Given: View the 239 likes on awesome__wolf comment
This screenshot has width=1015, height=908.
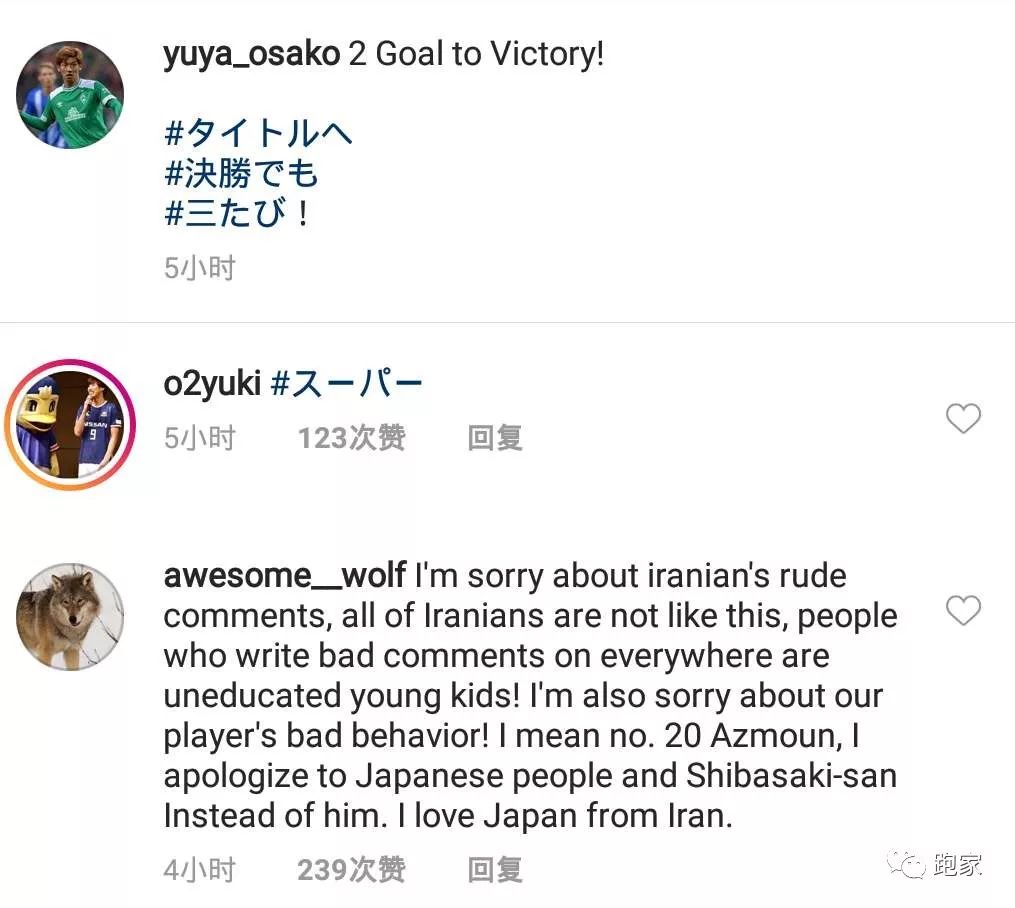Looking at the screenshot, I should tap(351, 870).
